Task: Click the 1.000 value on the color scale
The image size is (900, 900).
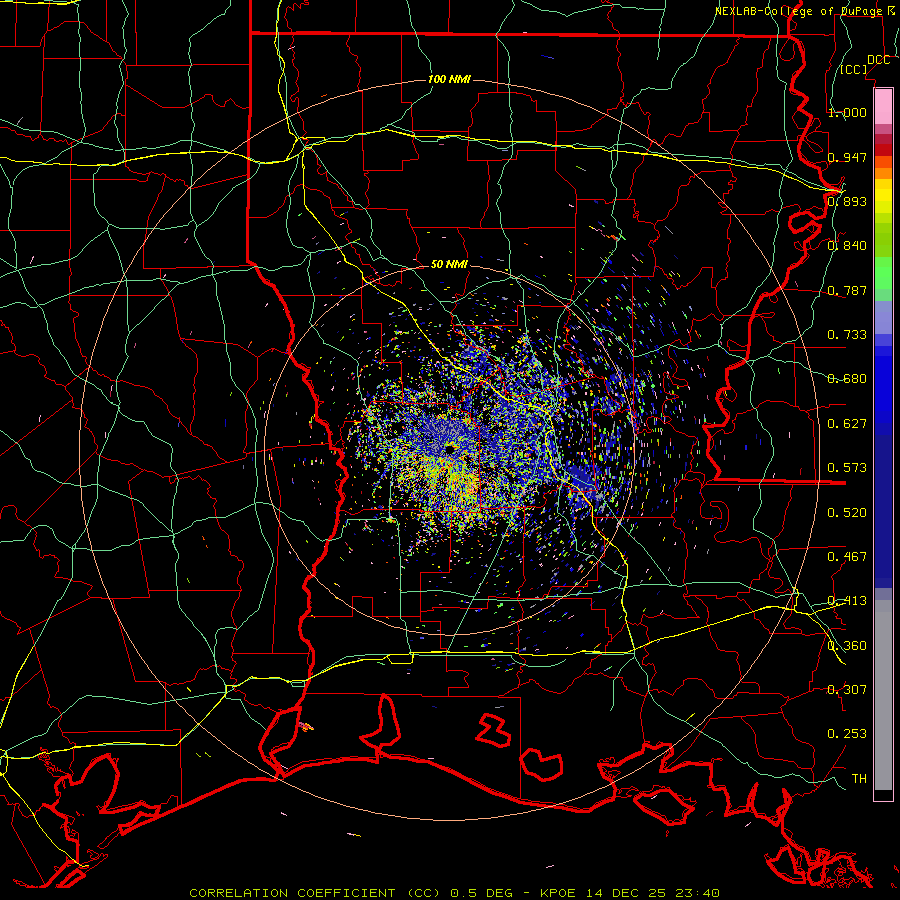Action: tap(847, 112)
